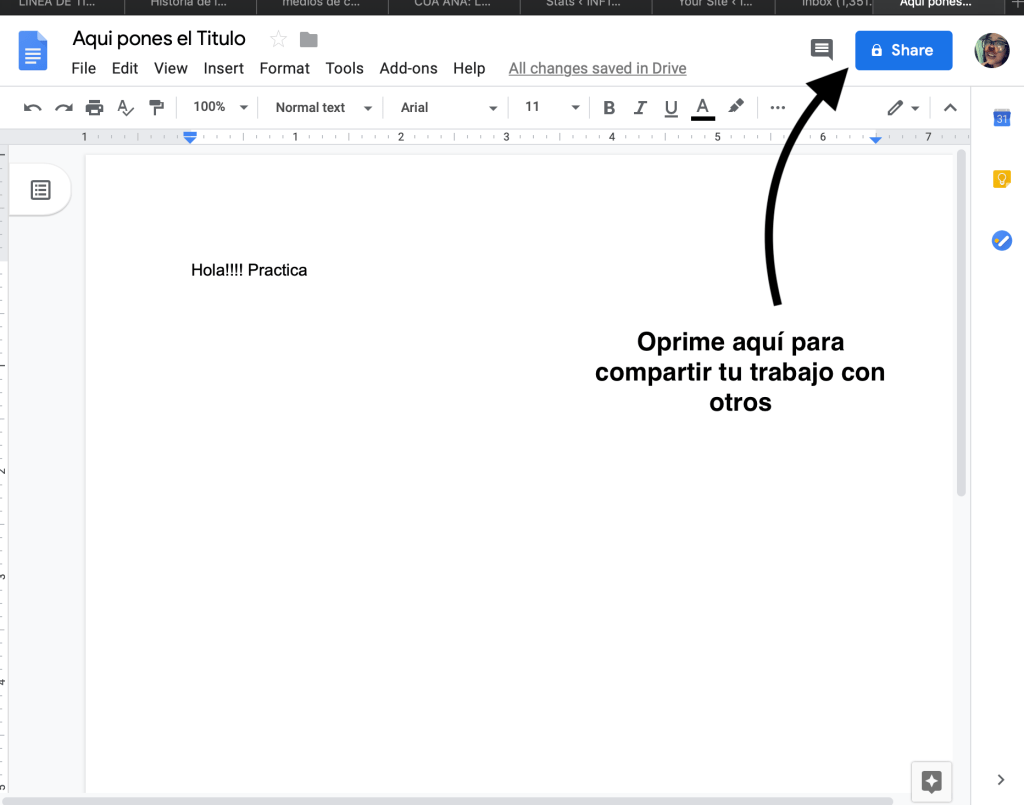The image size is (1024, 805).
Task: Click the undo arrow icon
Action: tap(33, 107)
